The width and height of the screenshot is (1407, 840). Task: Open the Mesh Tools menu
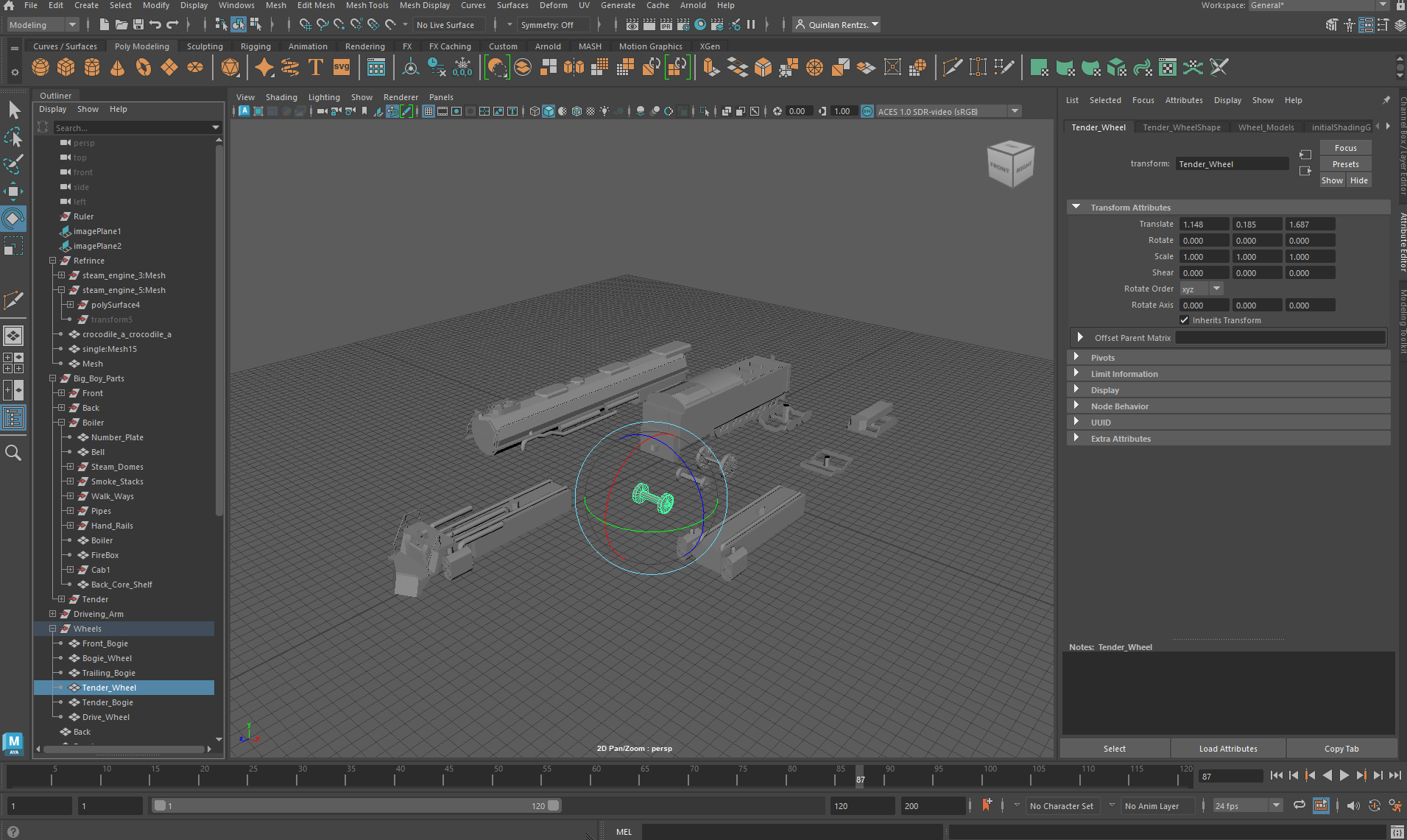(x=367, y=5)
